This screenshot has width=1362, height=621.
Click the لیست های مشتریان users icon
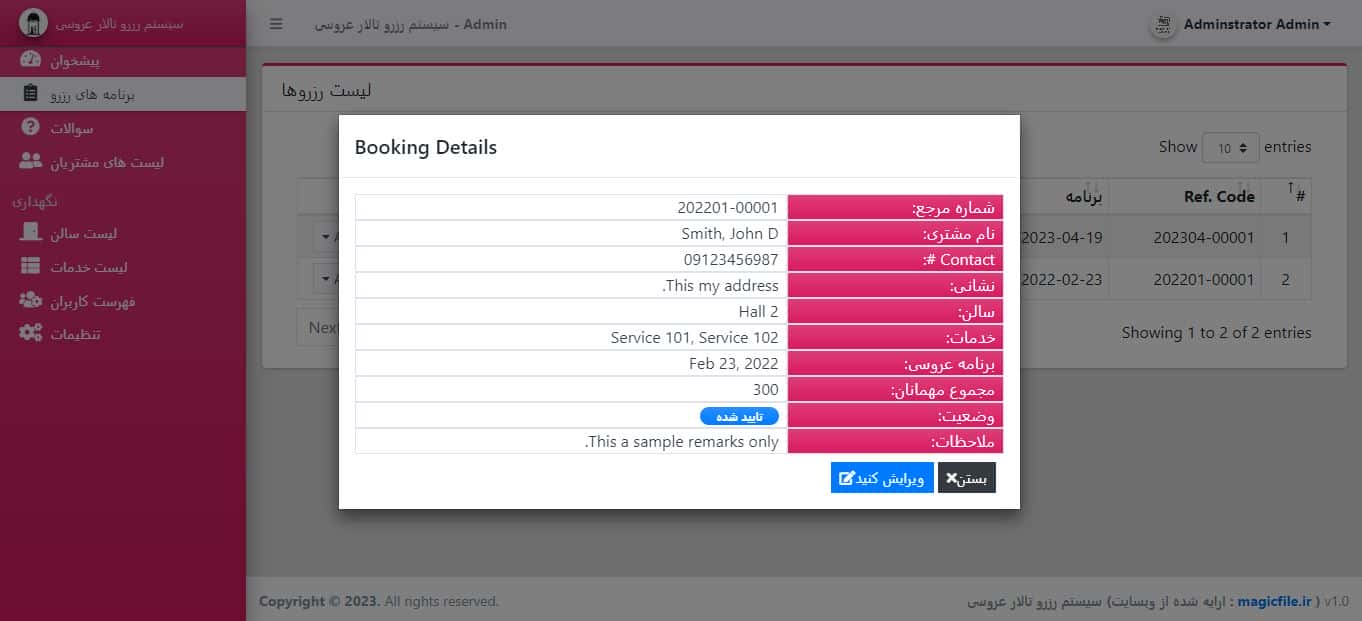pos(31,161)
